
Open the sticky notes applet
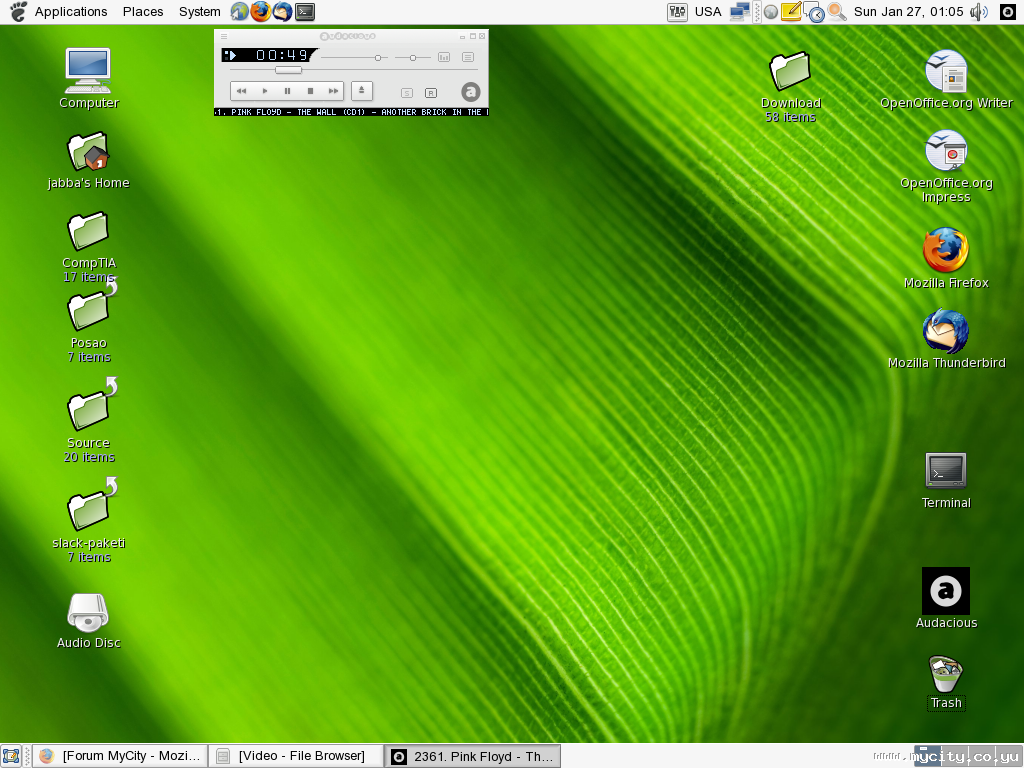(x=791, y=12)
